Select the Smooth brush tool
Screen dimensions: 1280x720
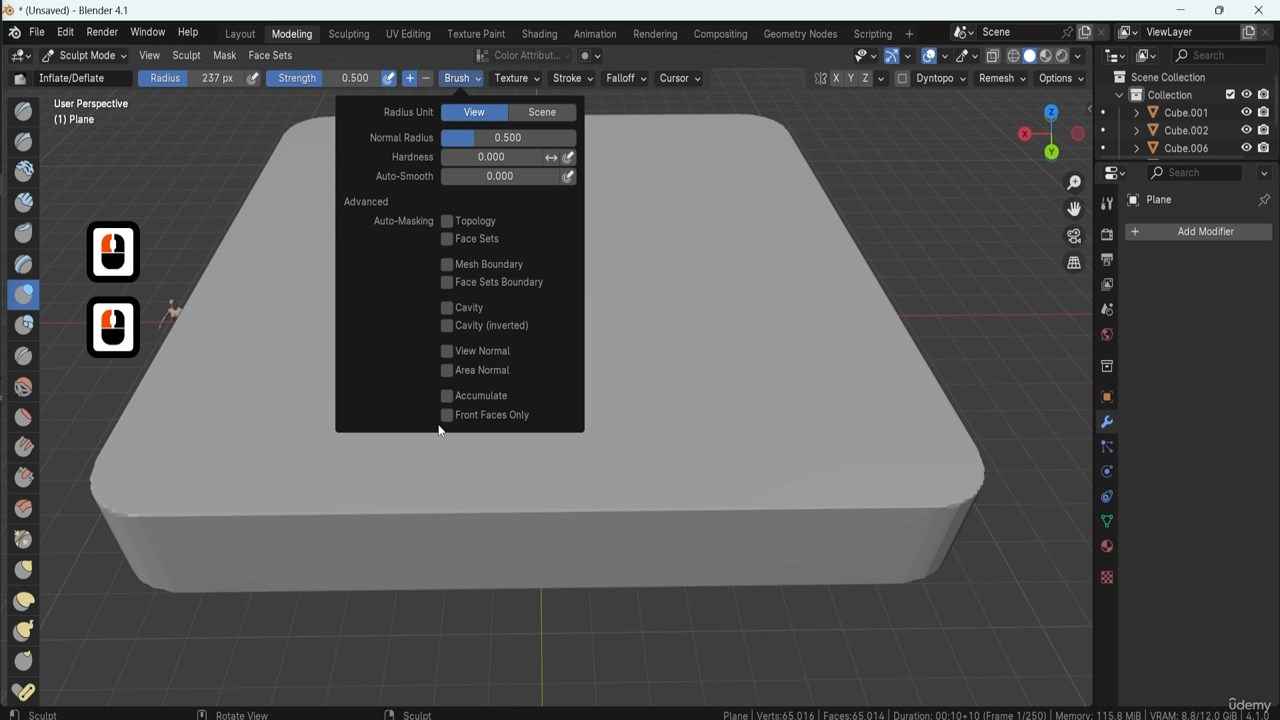coord(24,386)
